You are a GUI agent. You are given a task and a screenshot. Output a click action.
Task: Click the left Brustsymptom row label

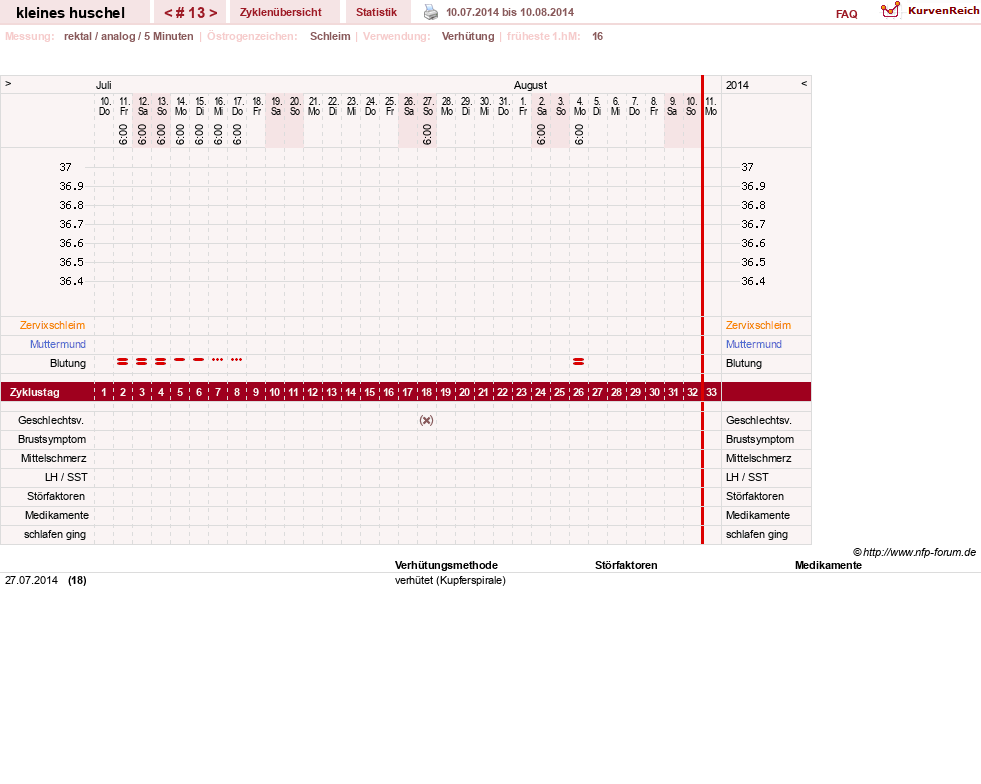point(52,439)
